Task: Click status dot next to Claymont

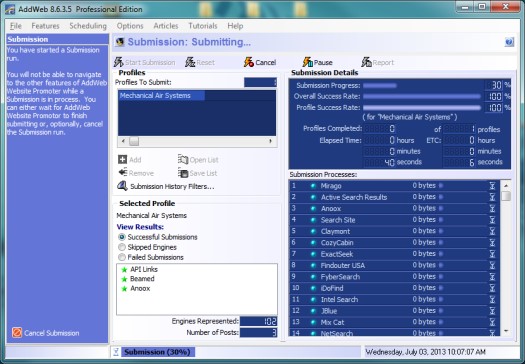Action: tap(313, 231)
